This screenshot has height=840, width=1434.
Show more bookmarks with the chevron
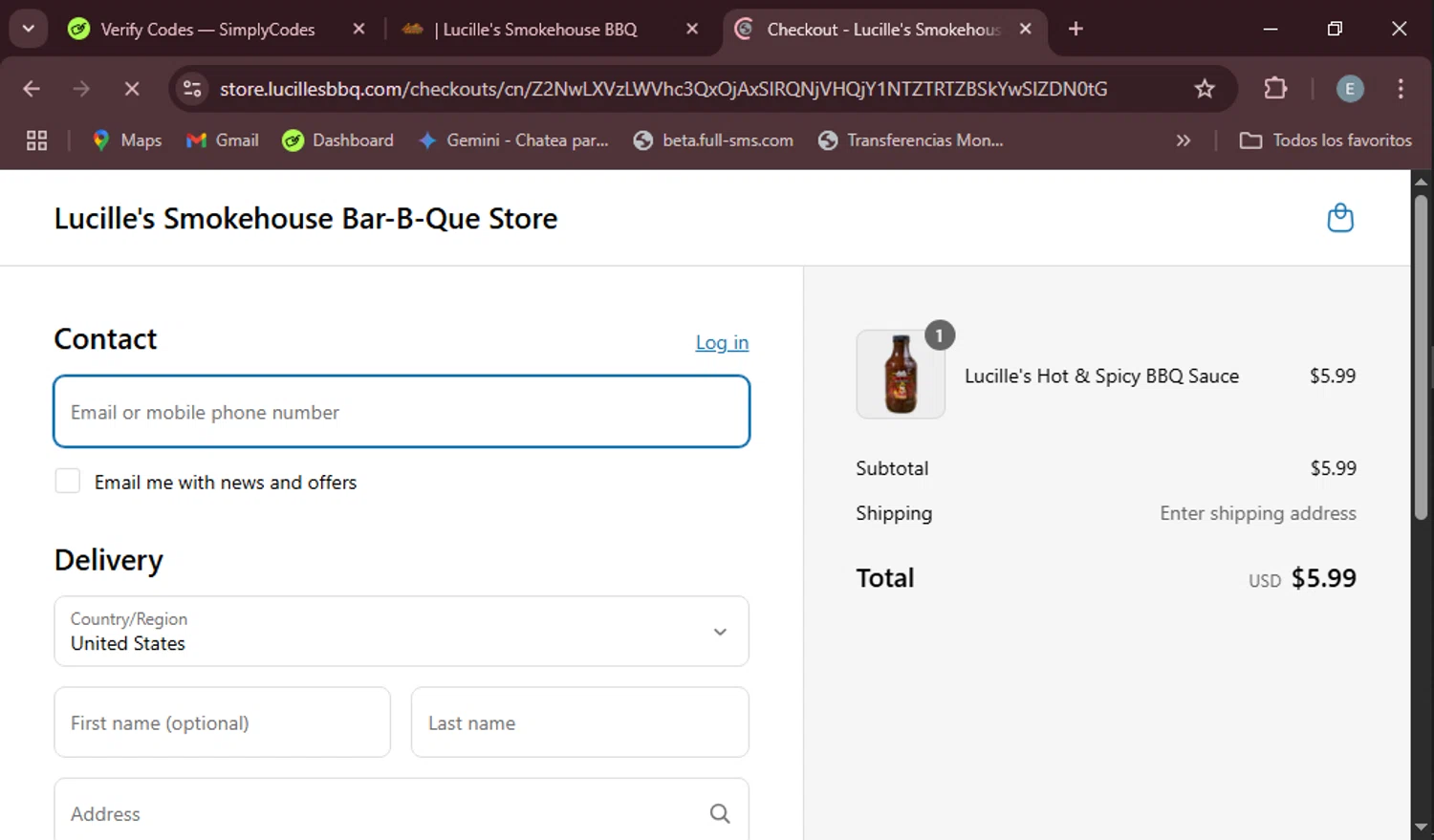pos(1184,140)
